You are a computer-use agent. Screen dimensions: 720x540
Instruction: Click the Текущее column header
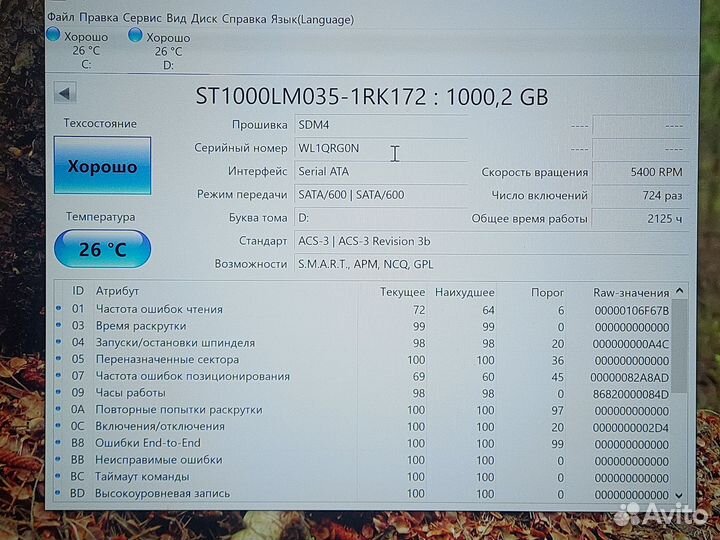(x=402, y=292)
